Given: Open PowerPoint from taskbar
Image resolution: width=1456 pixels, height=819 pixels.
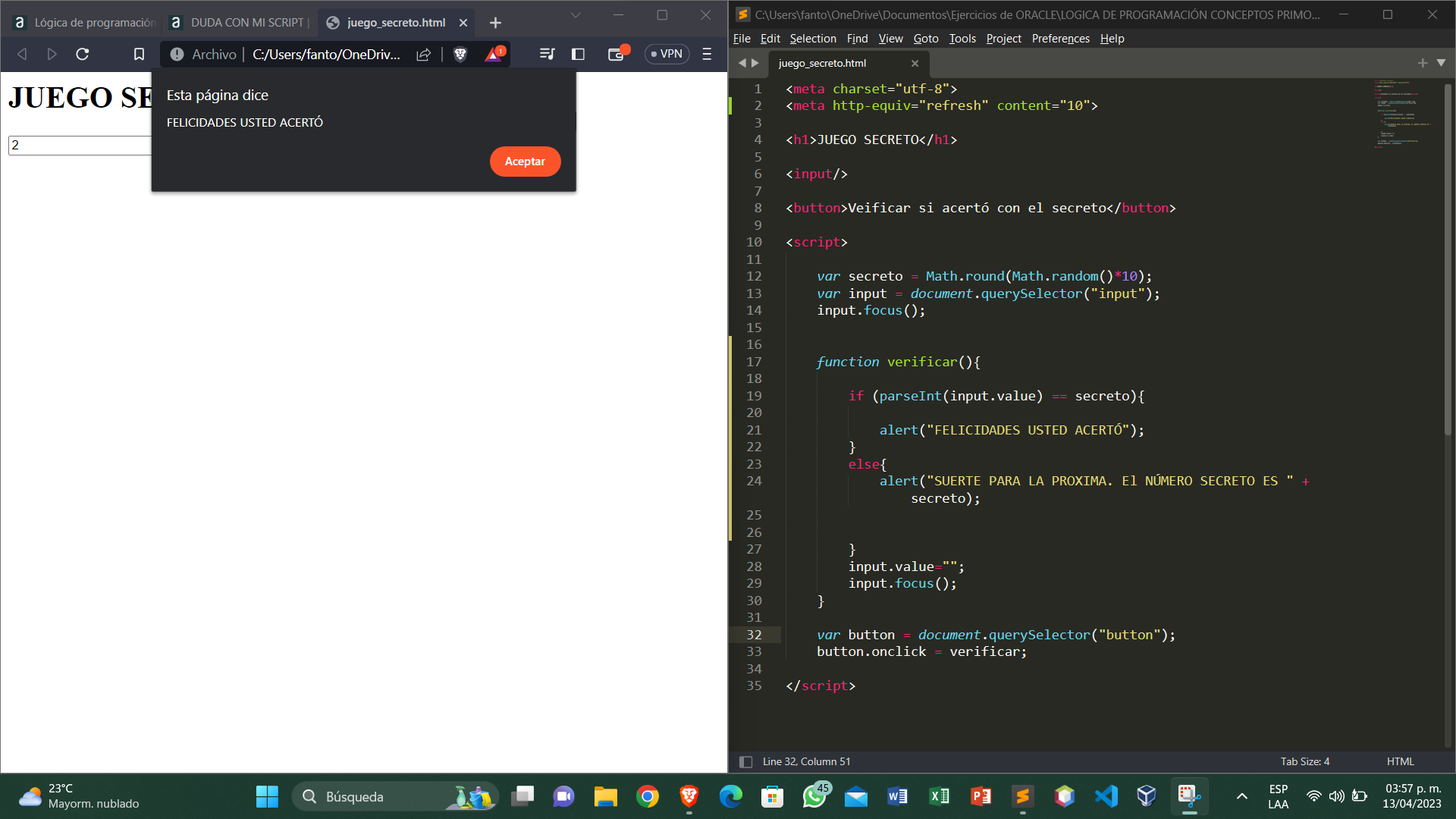Looking at the screenshot, I should pos(981,796).
